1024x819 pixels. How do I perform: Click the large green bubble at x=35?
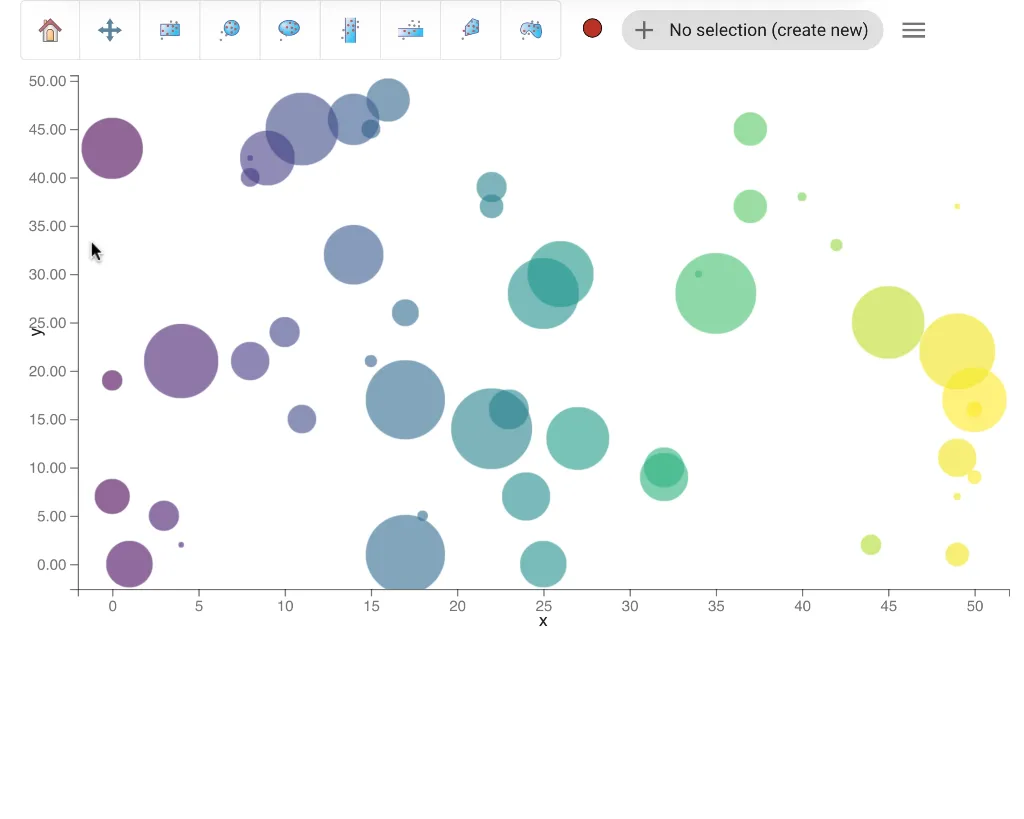pos(715,293)
